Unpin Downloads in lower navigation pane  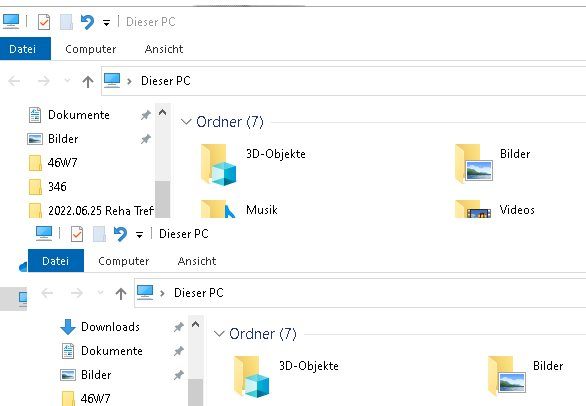coord(179,327)
